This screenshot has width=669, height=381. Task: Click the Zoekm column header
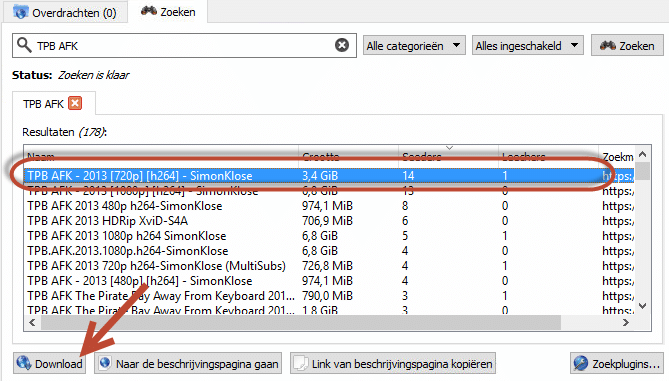point(617,157)
